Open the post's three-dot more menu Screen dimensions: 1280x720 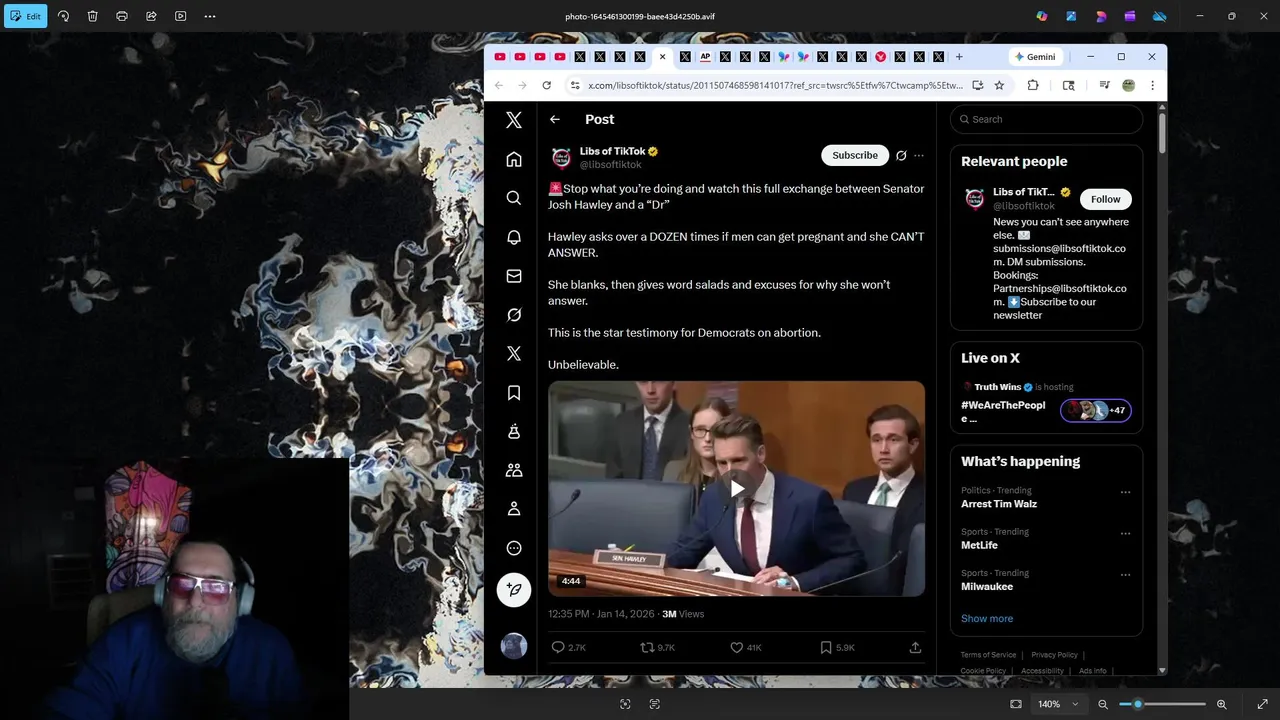click(919, 156)
